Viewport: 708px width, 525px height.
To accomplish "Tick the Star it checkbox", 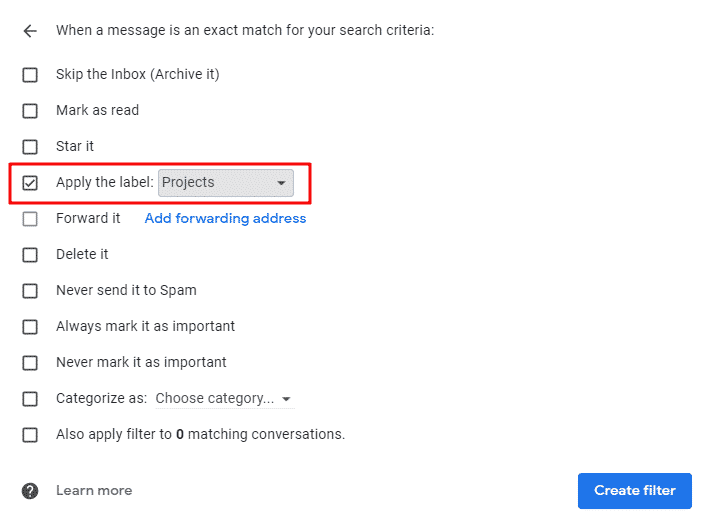I will pyautogui.click(x=30, y=147).
